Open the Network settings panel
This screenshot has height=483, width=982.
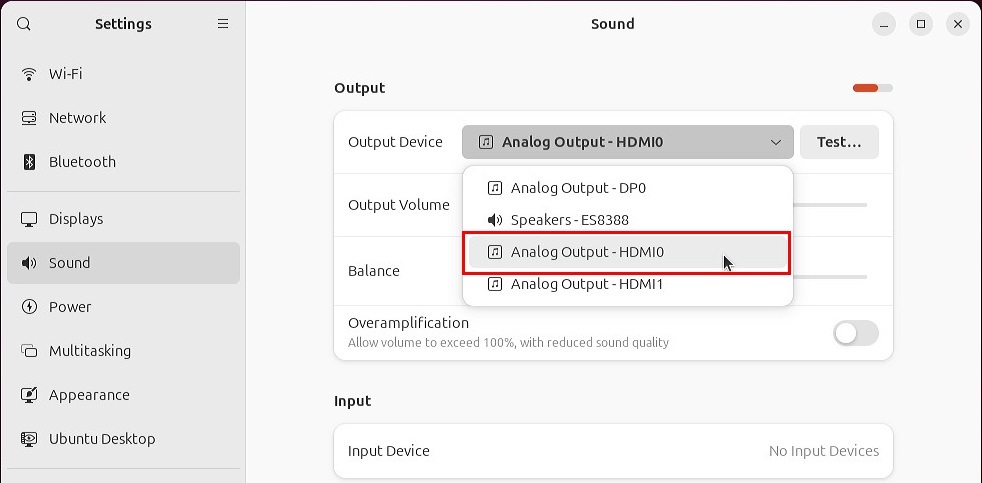point(77,118)
